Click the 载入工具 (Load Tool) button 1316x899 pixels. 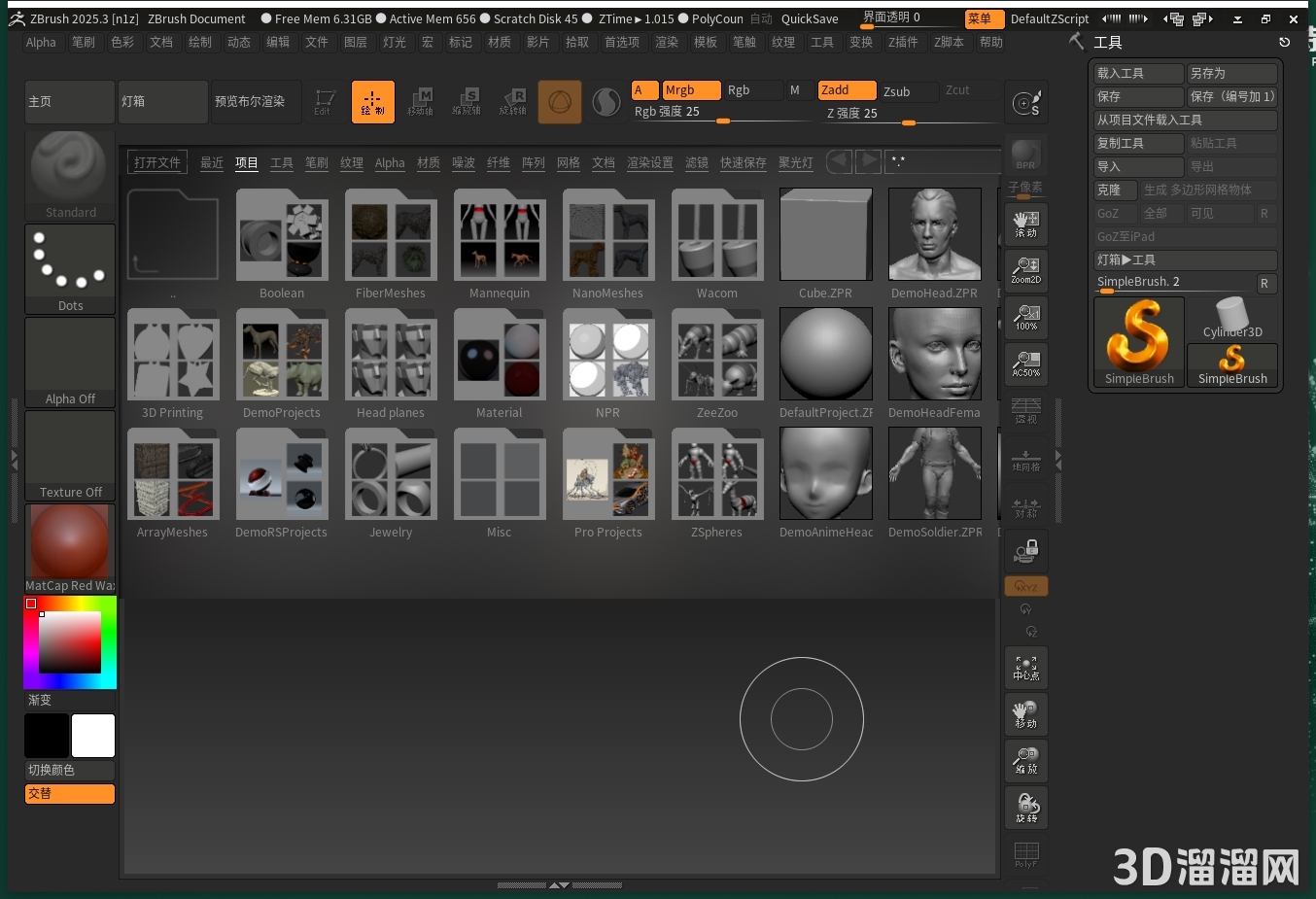click(x=1138, y=73)
